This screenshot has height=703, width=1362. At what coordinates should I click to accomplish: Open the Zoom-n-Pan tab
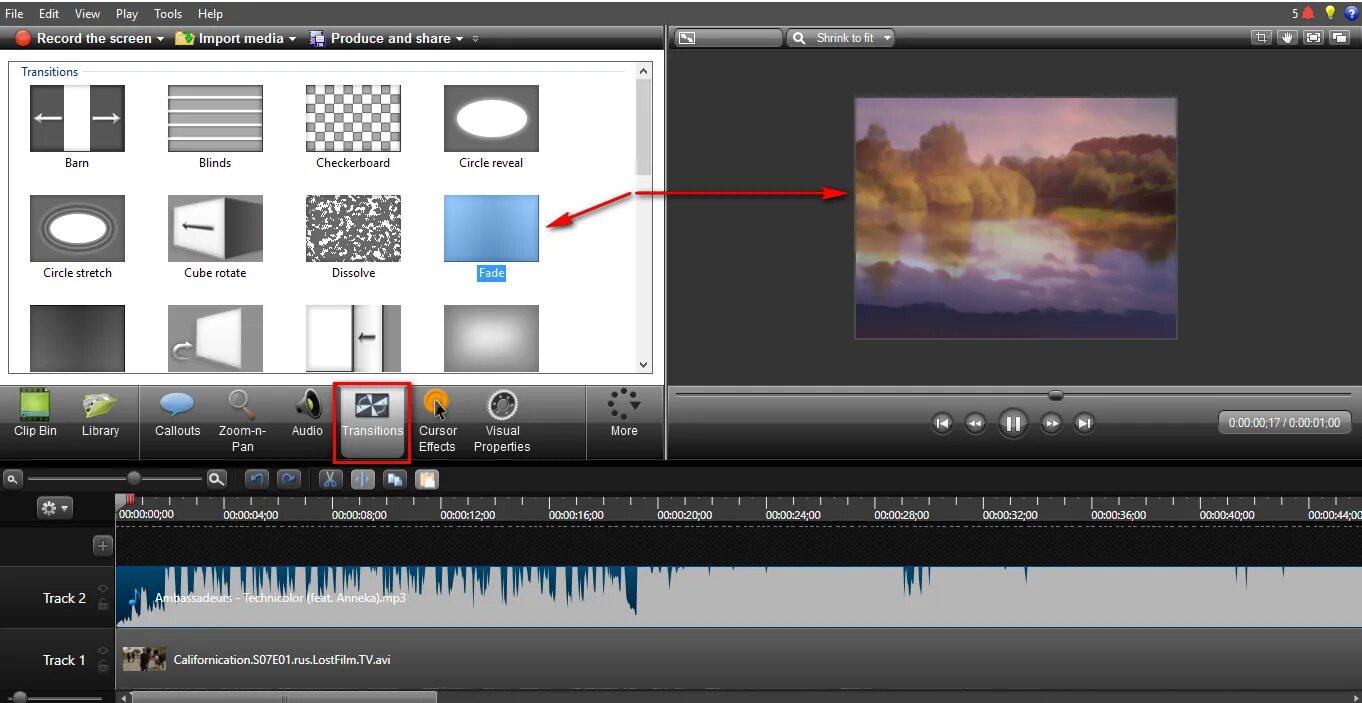point(243,422)
